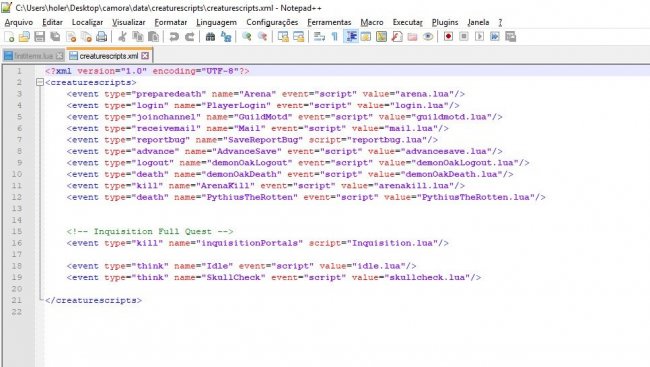Screen dimensions: 650x367
Task: Play back the recorded macro
Action: (479, 37)
